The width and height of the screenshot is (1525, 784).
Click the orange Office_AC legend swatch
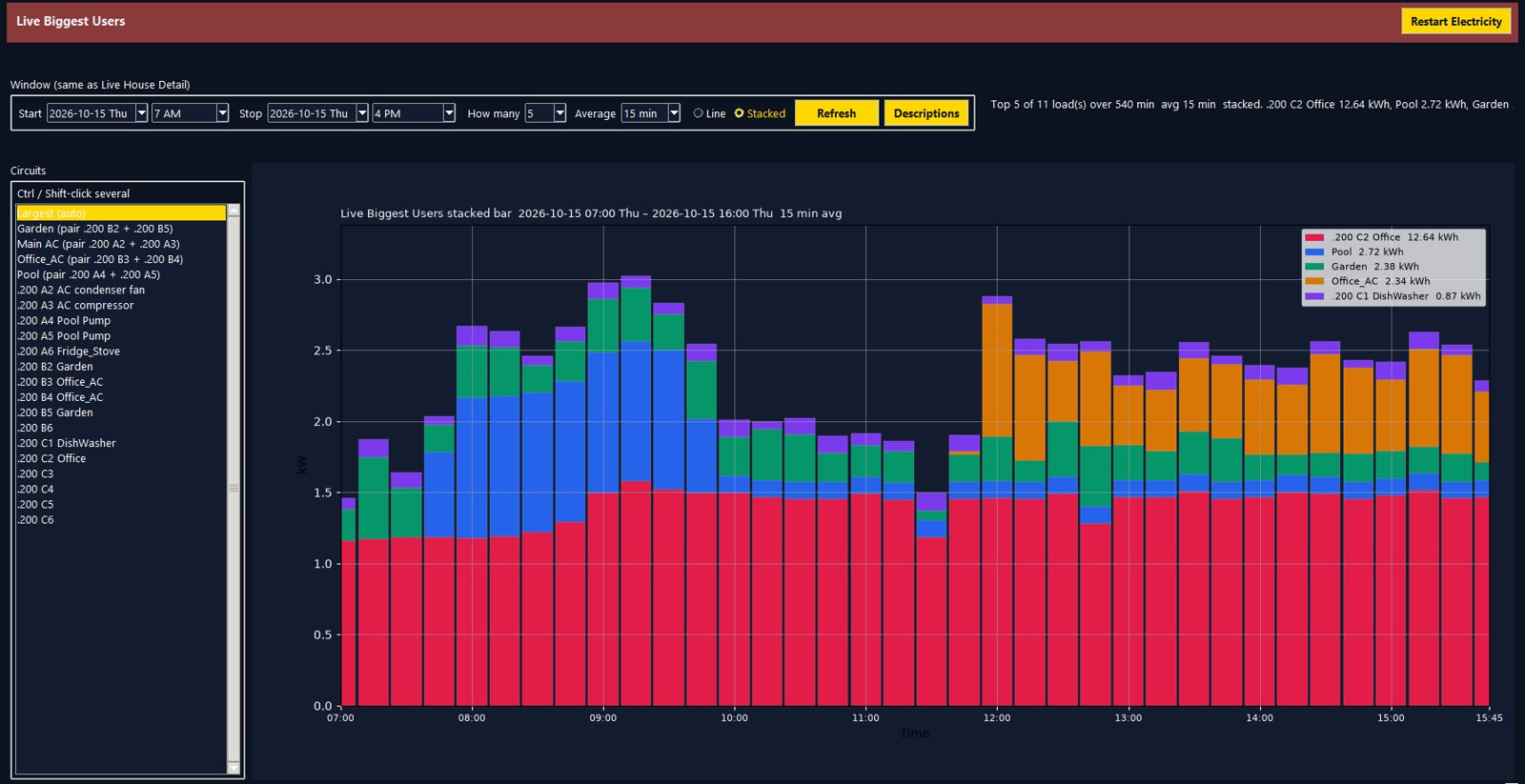(1315, 281)
